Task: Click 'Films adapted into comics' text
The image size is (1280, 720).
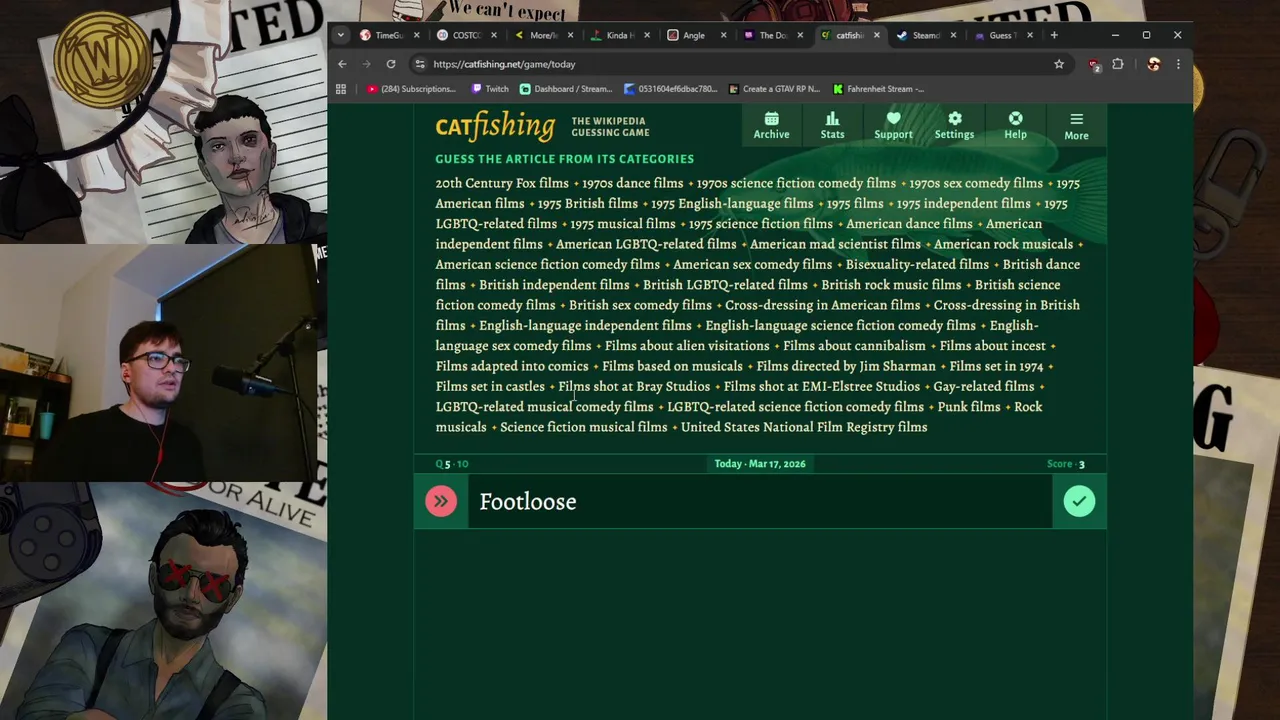Action: point(512,366)
